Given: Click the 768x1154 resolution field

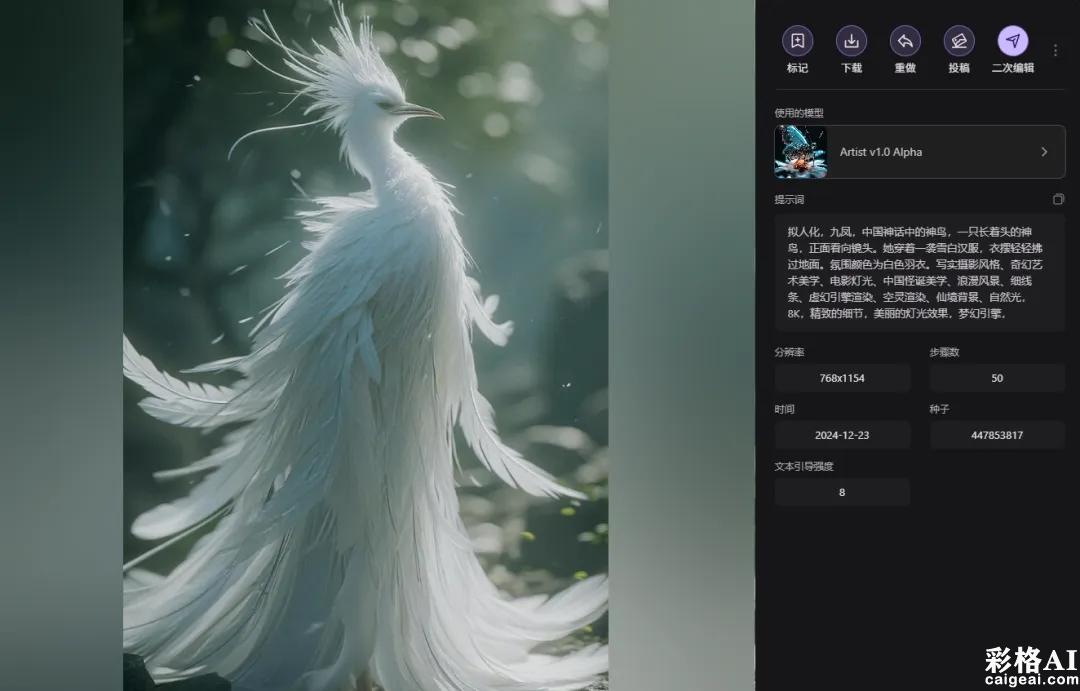Looking at the screenshot, I should [x=842, y=378].
